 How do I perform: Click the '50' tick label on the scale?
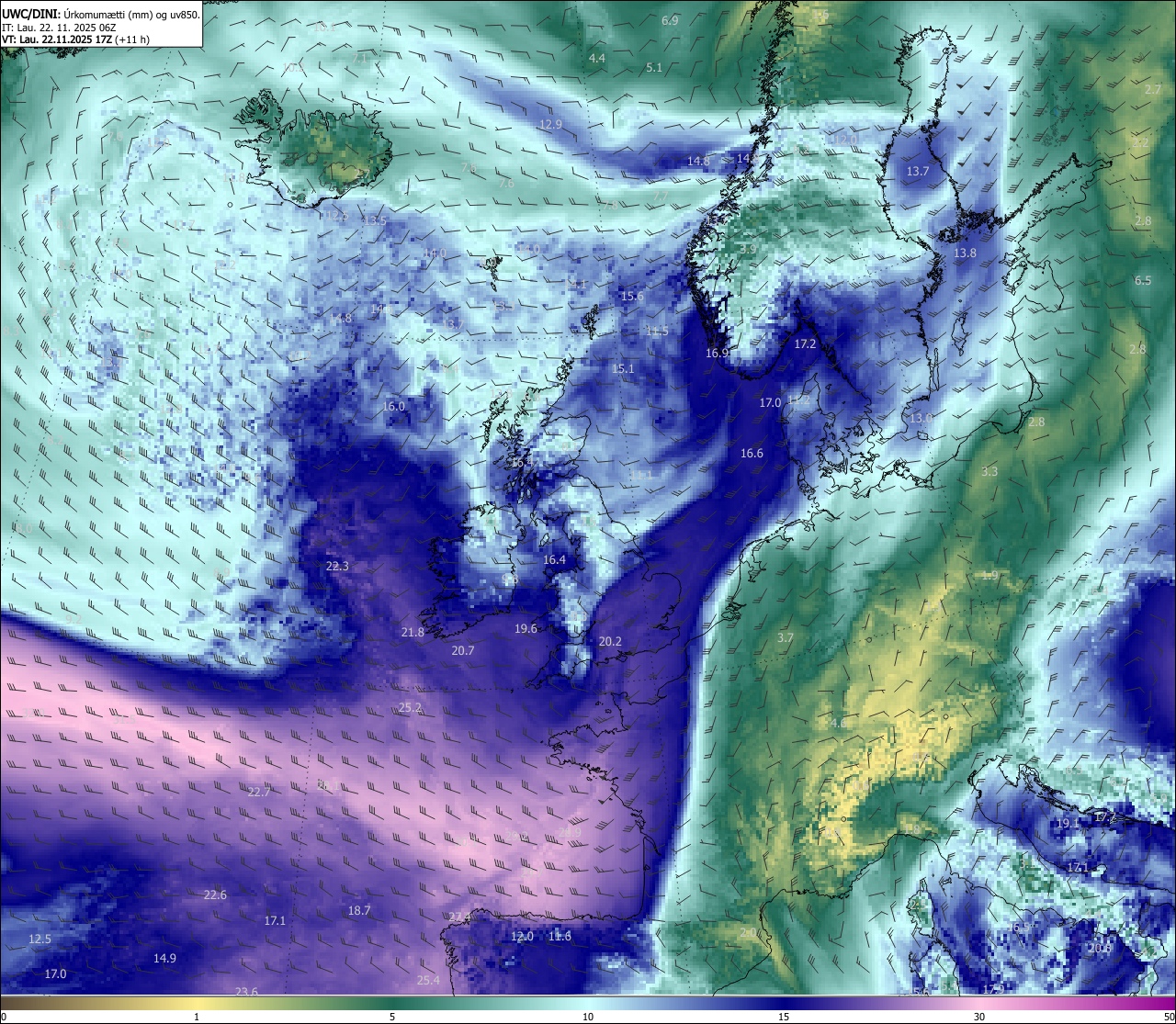[1168, 1017]
